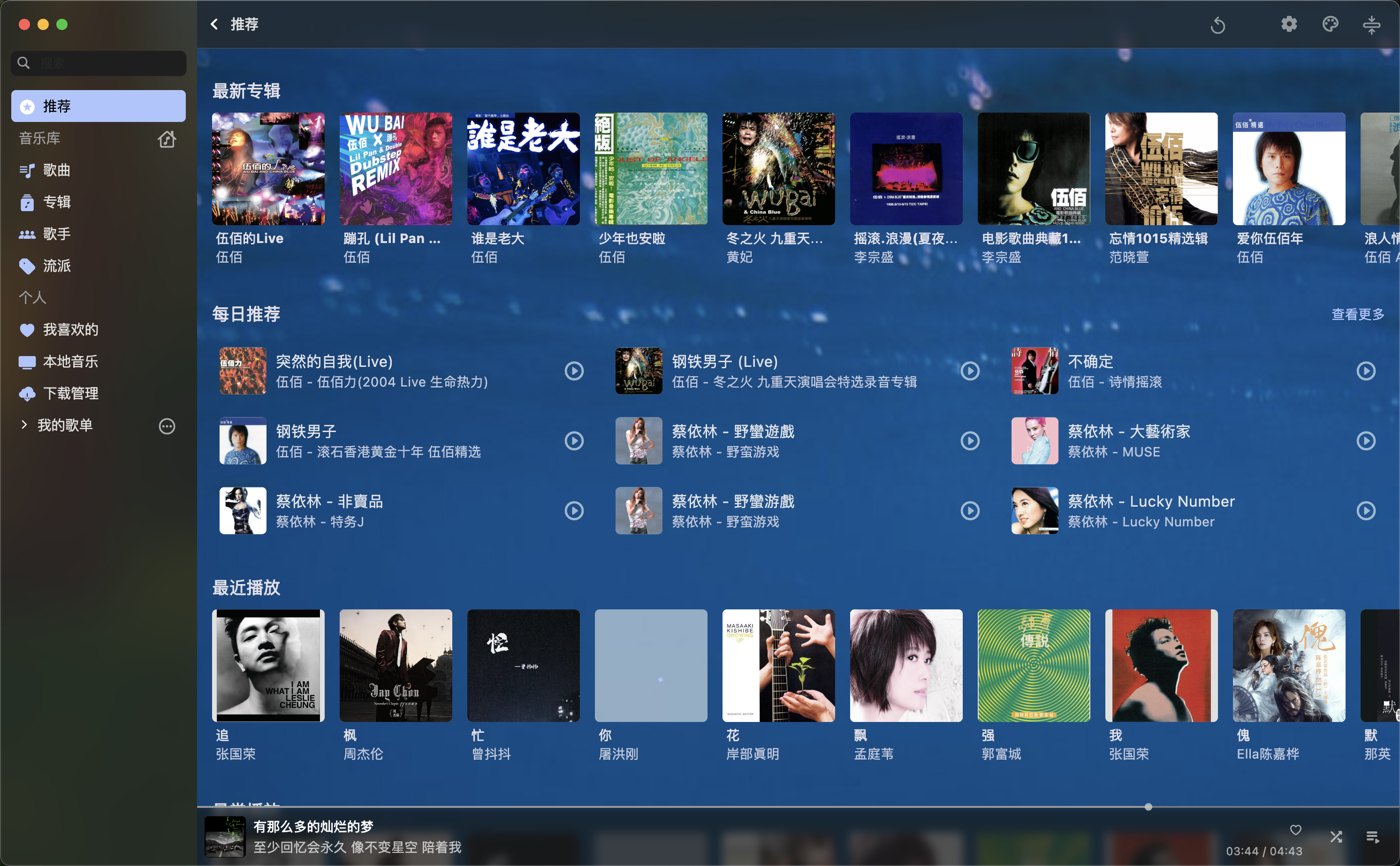Click the refresh icon in top bar
This screenshot has width=1400, height=866.
[x=1218, y=24]
